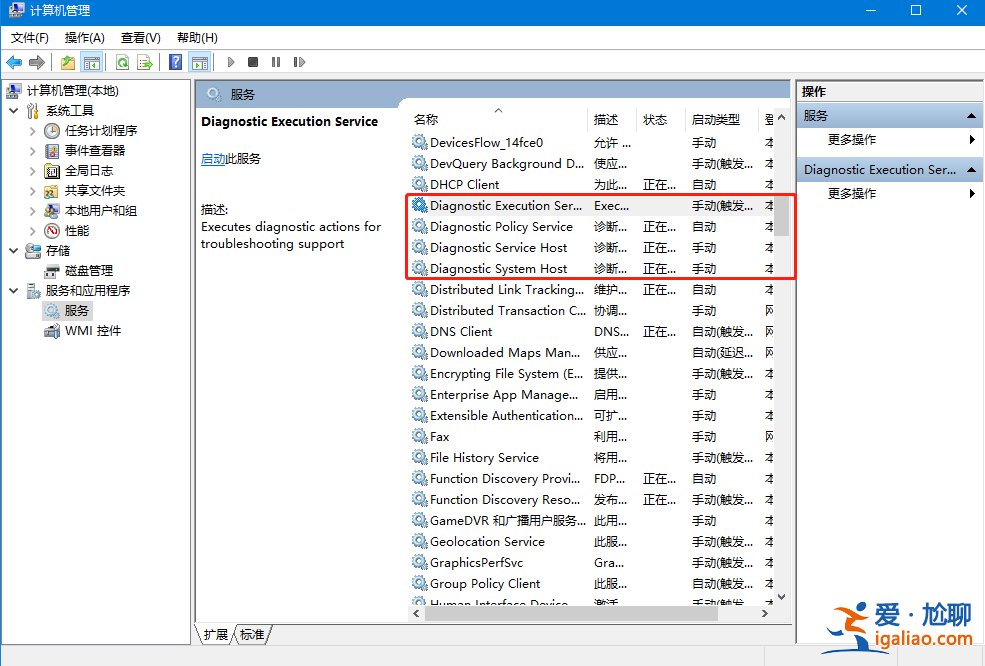Viewport: 985px width, 666px height.
Task: Toggle the Action pane visibility button
Action: click(200, 62)
